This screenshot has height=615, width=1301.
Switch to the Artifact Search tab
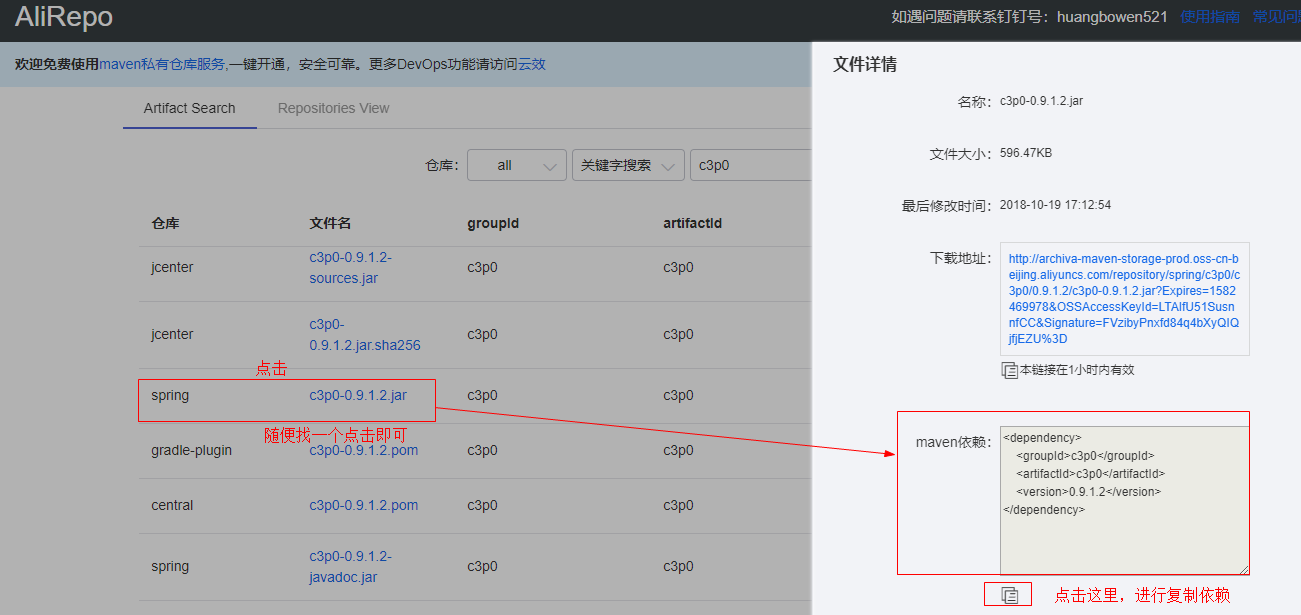190,108
